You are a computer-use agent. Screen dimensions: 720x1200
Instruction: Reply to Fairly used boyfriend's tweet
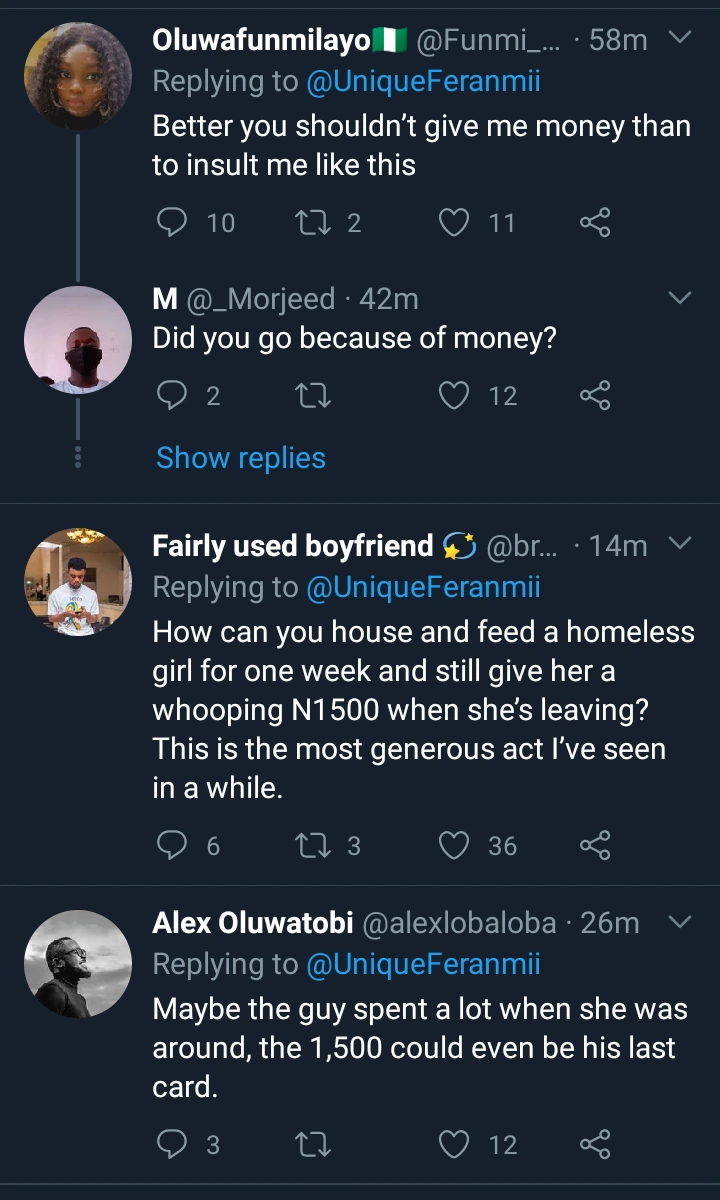coord(174,846)
